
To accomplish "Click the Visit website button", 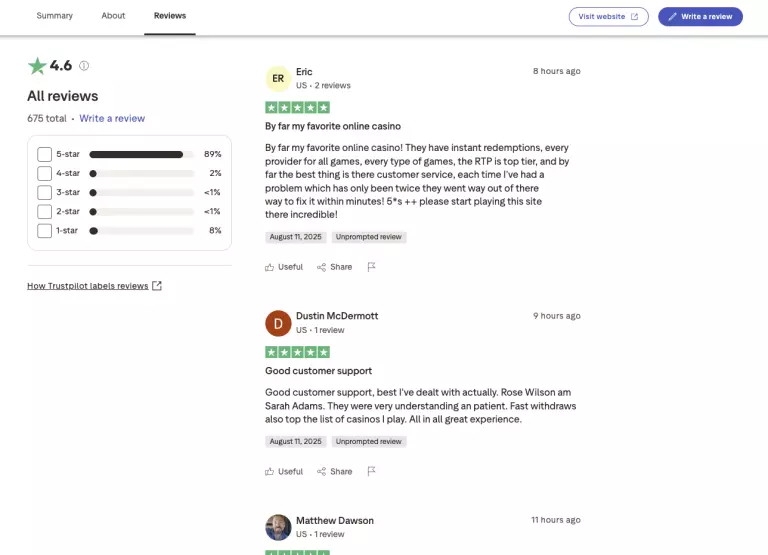I will click(608, 17).
